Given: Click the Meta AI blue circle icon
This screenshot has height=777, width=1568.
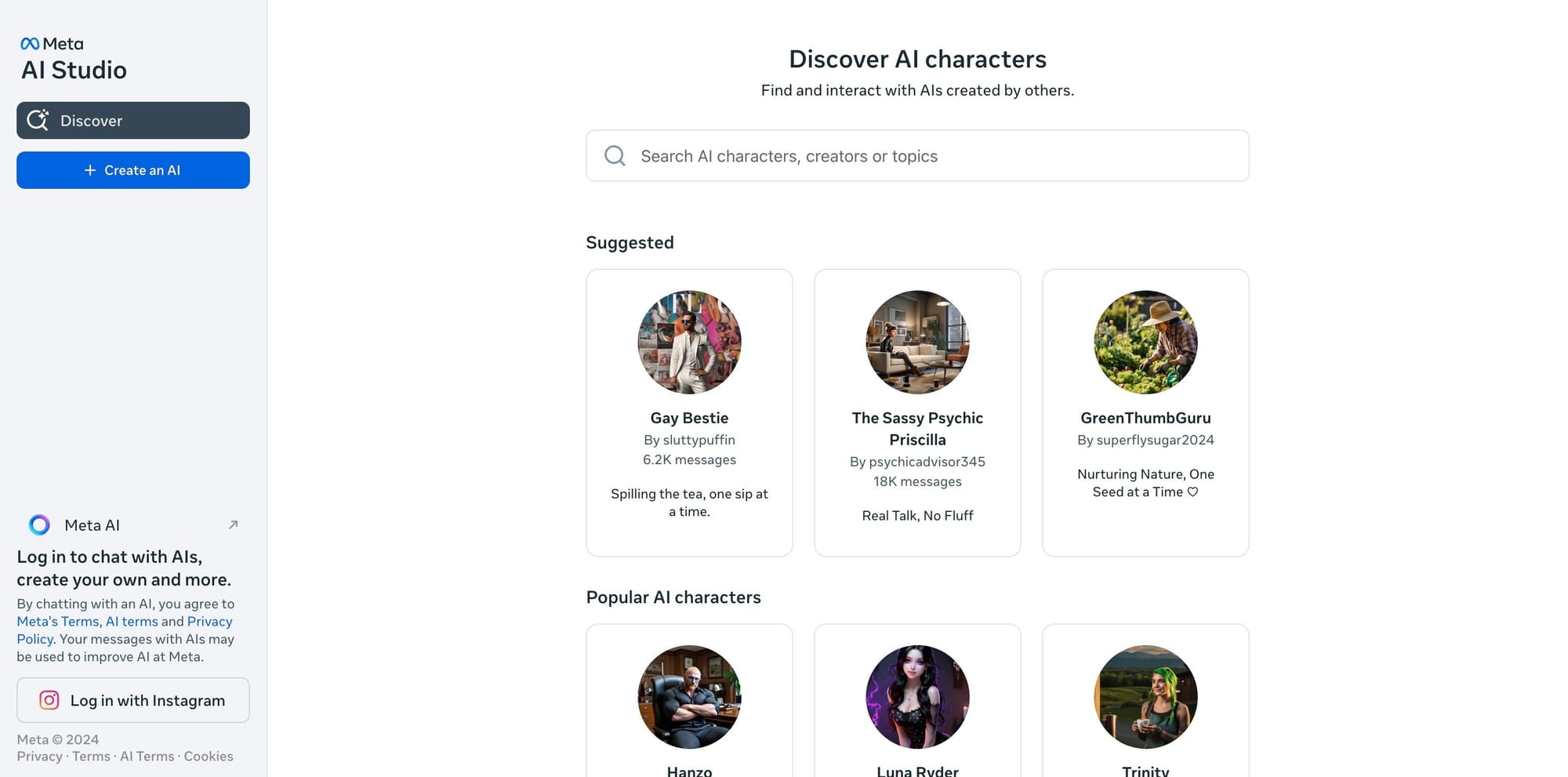Looking at the screenshot, I should (x=38, y=525).
